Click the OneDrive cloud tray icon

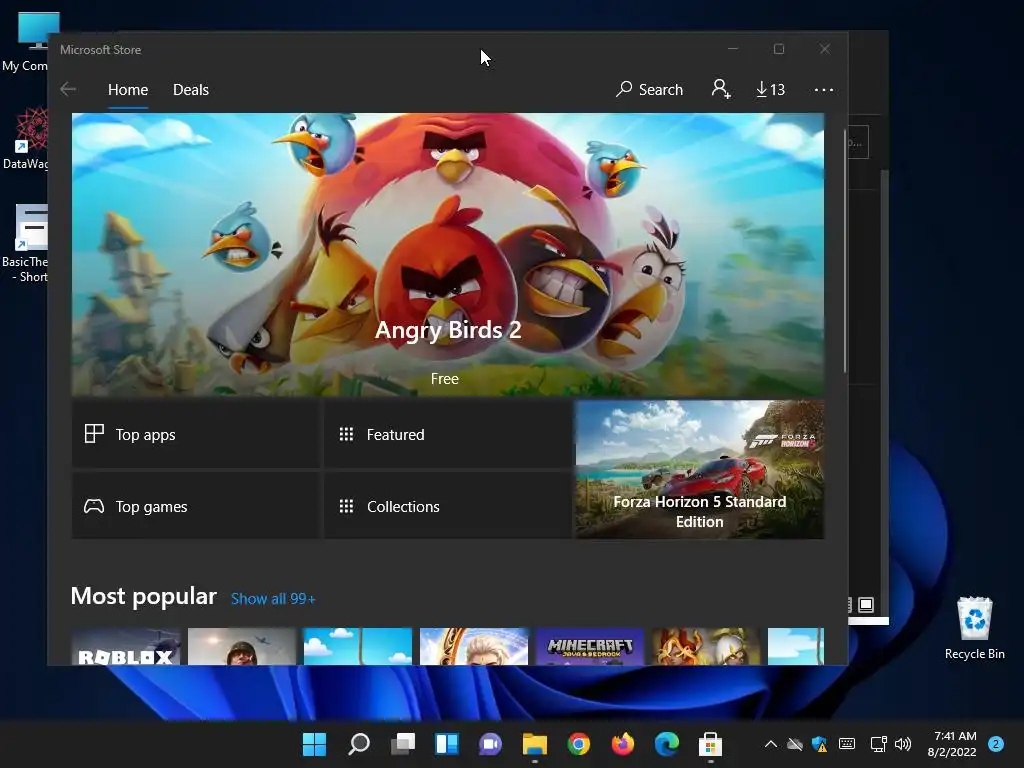tap(795, 744)
